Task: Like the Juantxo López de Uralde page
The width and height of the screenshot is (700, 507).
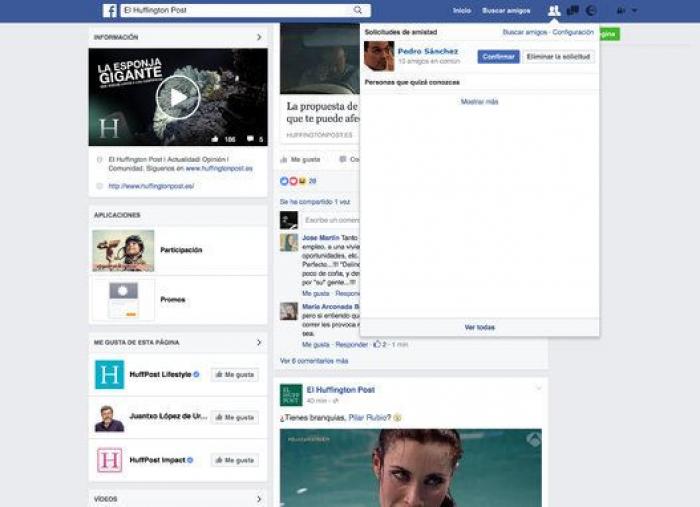Action: pyautogui.click(x=235, y=417)
